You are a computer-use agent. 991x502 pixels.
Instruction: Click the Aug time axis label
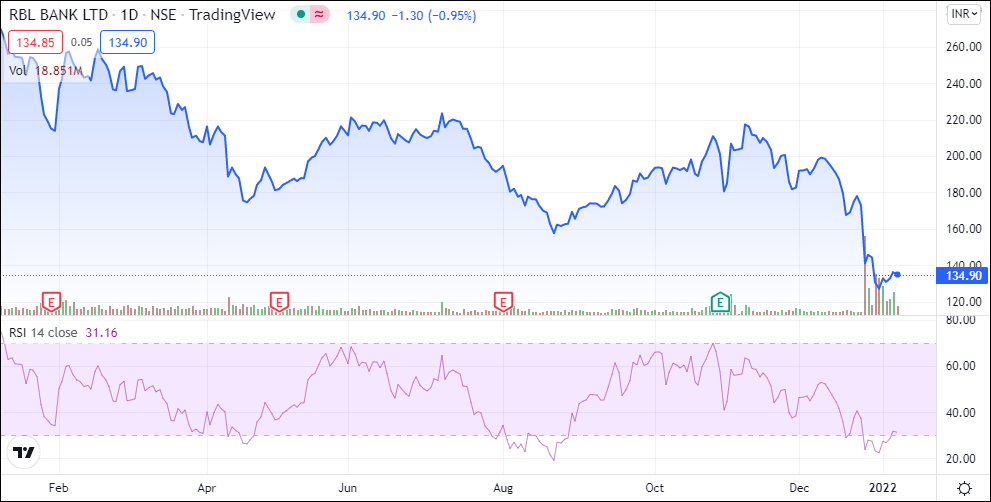tap(503, 488)
